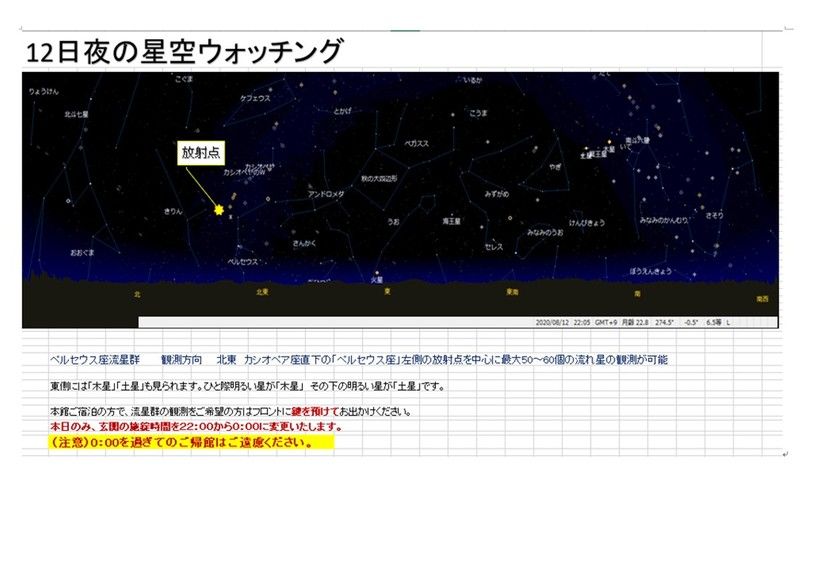Click the 海王星 planet label
815x576 pixels.
(x=452, y=221)
